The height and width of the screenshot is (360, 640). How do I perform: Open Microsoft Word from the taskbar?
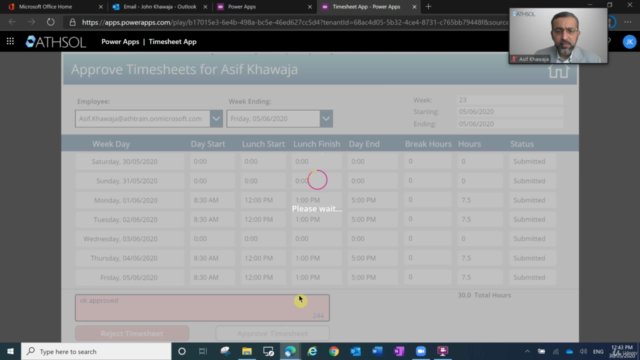click(377, 351)
